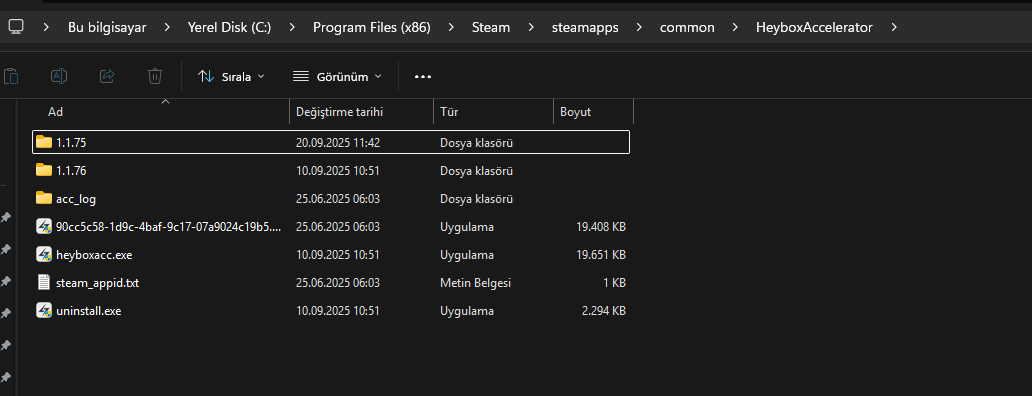This screenshot has height=396, width=1032.
Task: Click the steam_appid.txt document icon
Action: click(x=44, y=283)
